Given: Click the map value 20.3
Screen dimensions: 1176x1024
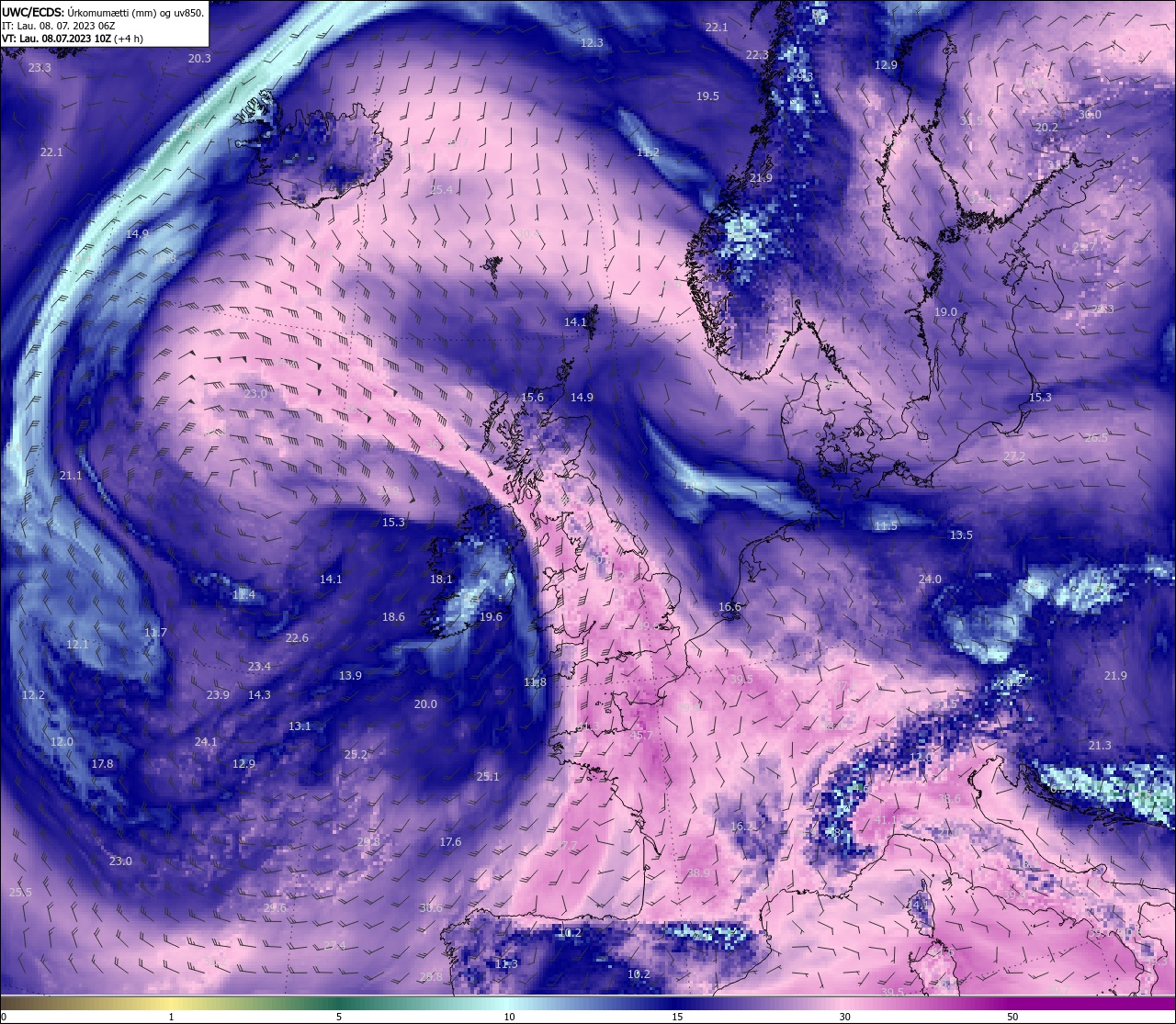Looking at the screenshot, I should [199, 58].
